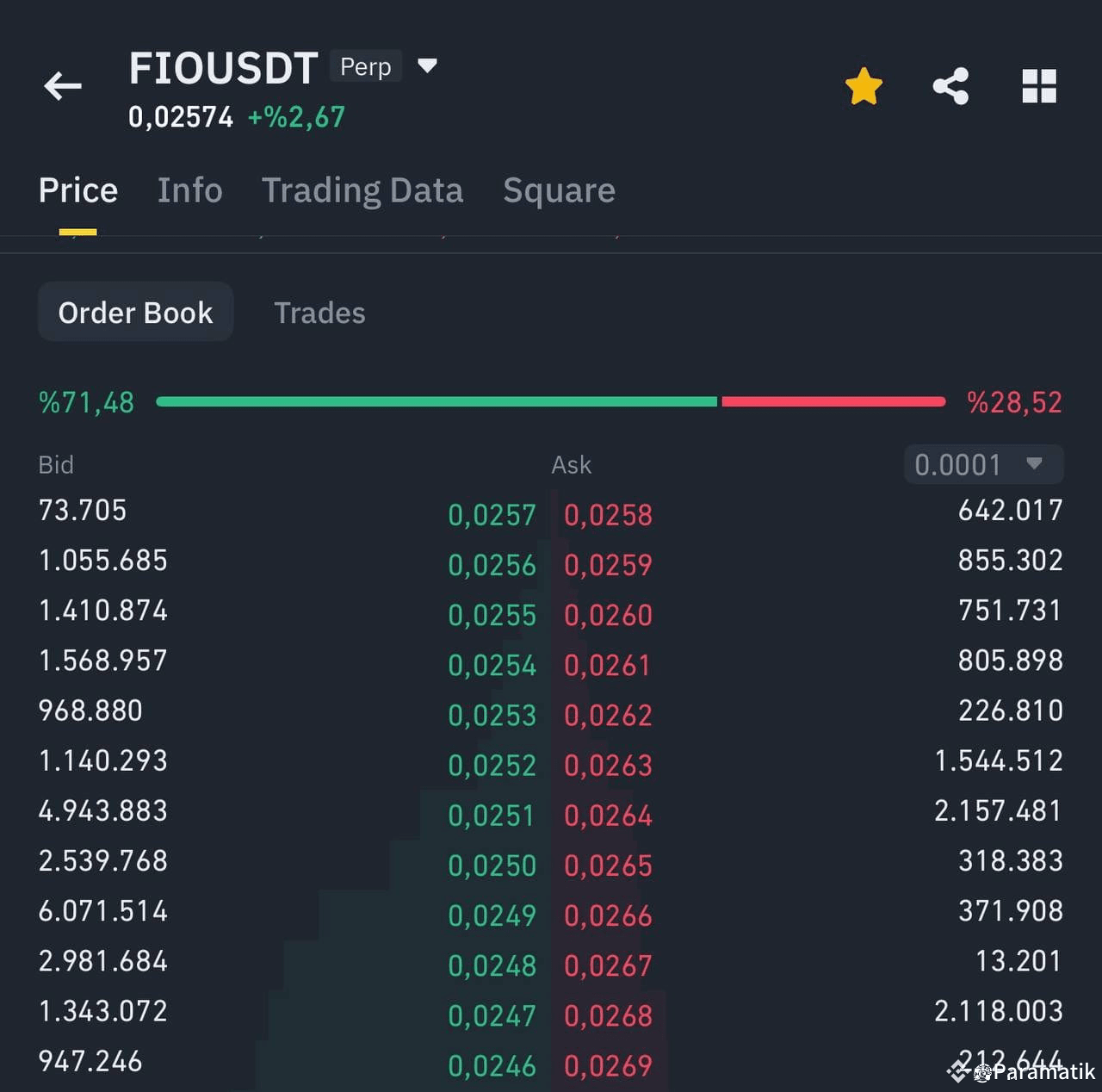Screen dimensions: 1102x1092
Task: Open the markets grid view icon
Action: tap(1040, 84)
